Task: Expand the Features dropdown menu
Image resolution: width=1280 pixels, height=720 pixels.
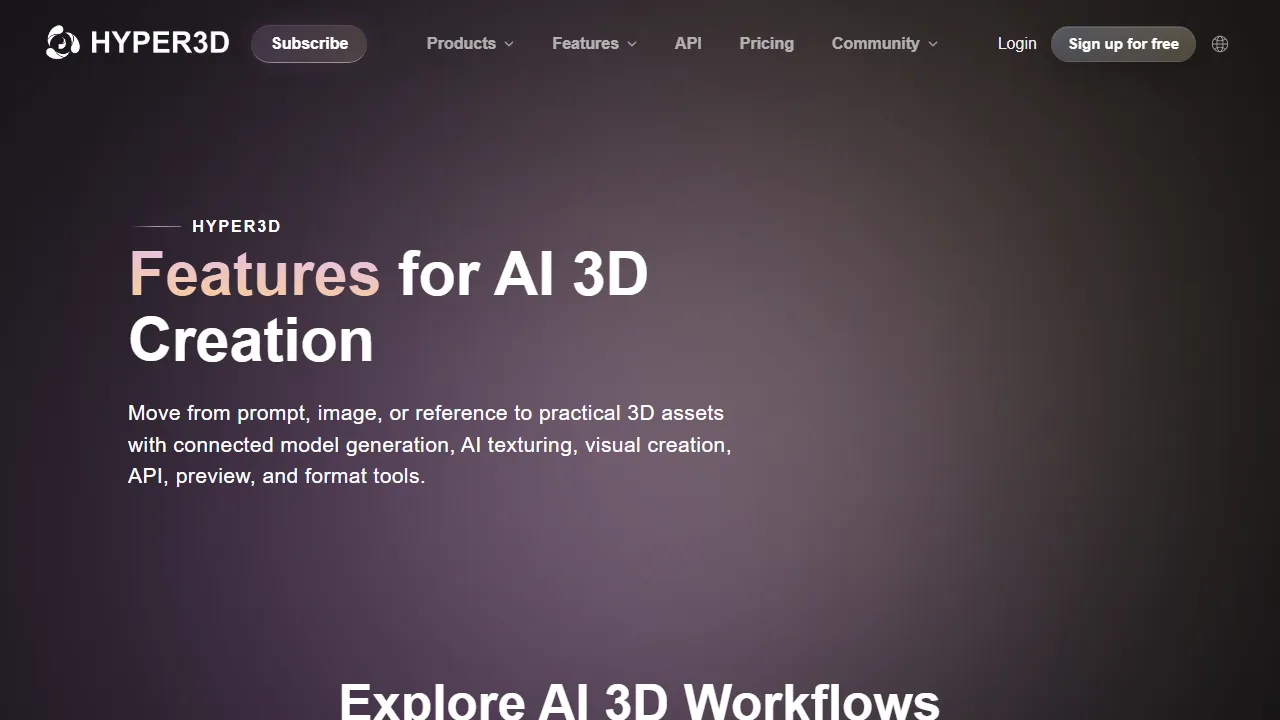Action: click(594, 44)
